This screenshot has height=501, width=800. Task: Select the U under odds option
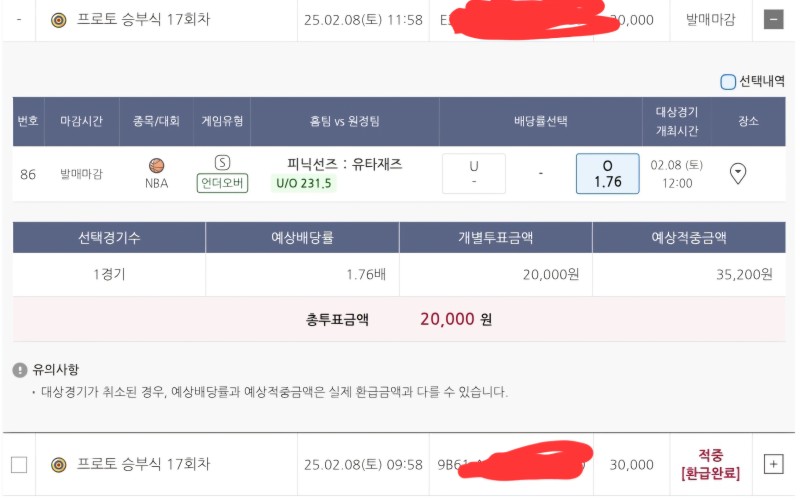[x=473, y=174]
